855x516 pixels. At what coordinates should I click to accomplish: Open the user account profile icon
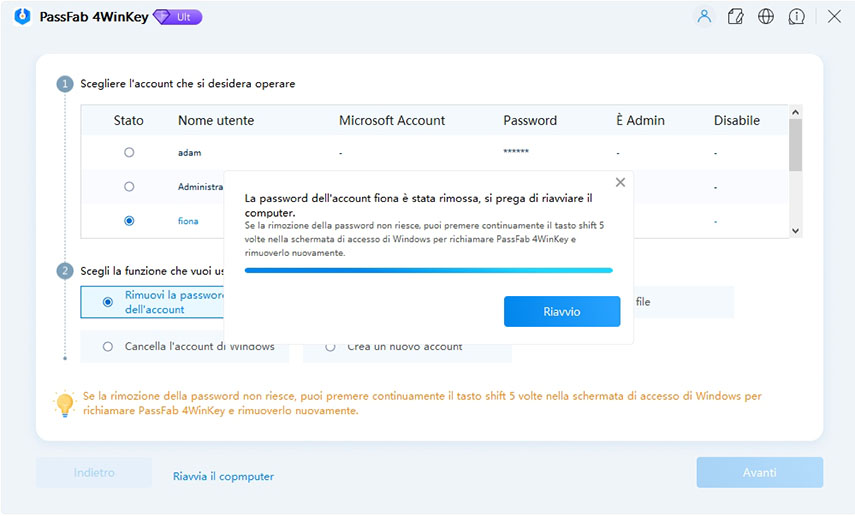(x=704, y=17)
